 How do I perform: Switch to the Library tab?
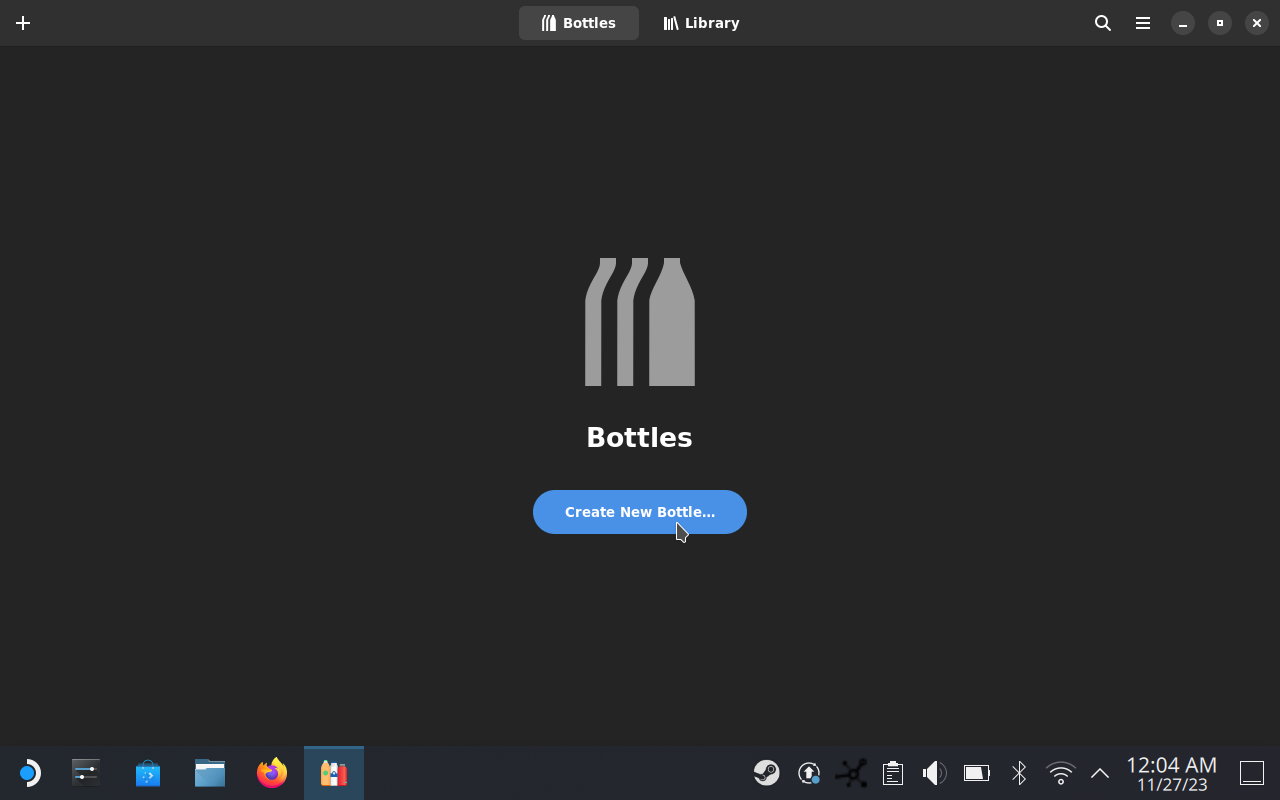(701, 23)
